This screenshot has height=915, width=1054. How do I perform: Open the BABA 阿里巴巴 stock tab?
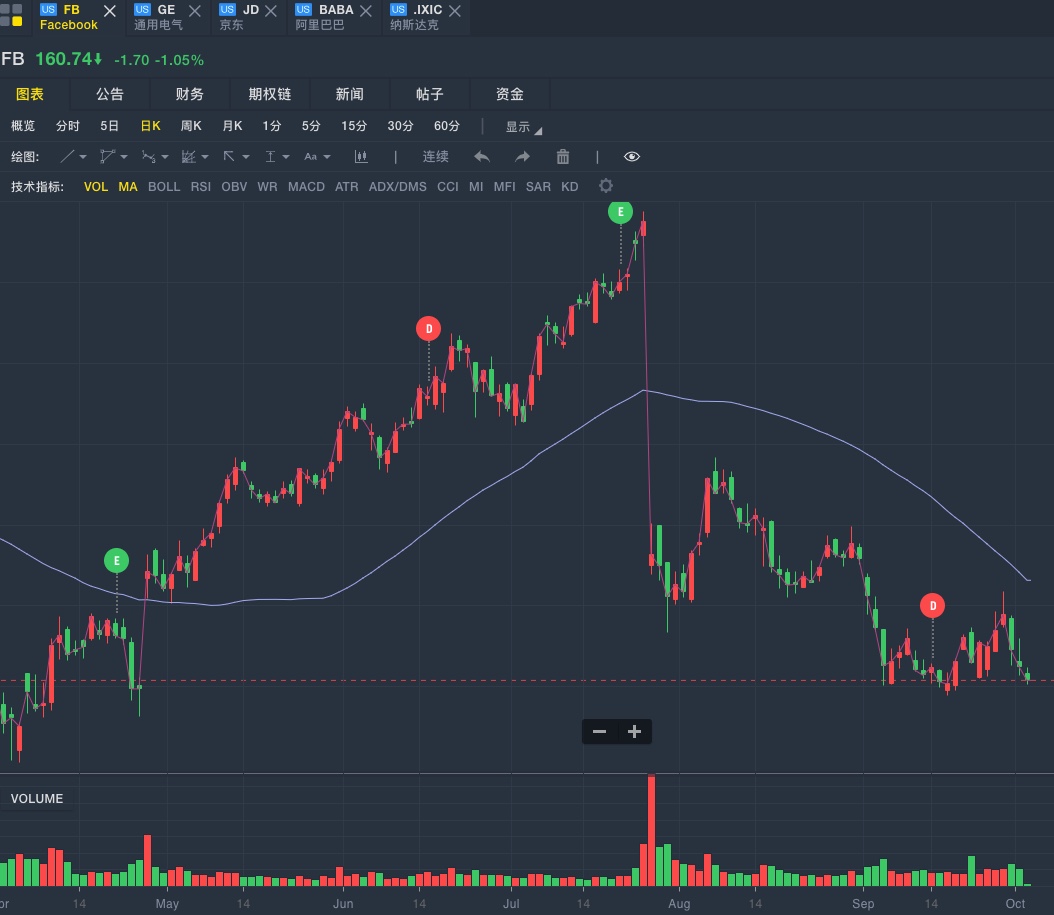tap(323, 17)
